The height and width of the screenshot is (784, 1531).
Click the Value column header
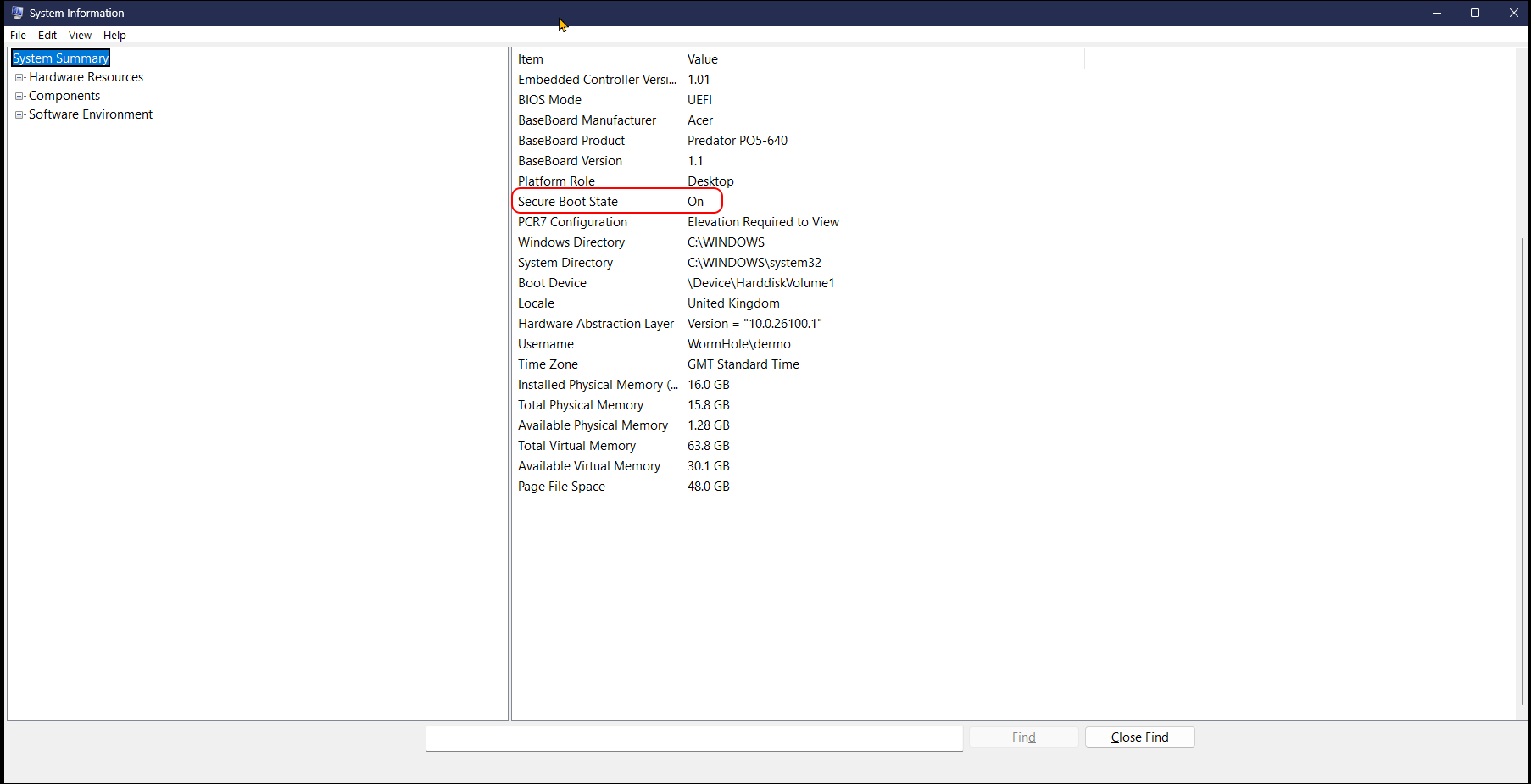pyautogui.click(x=882, y=59)
